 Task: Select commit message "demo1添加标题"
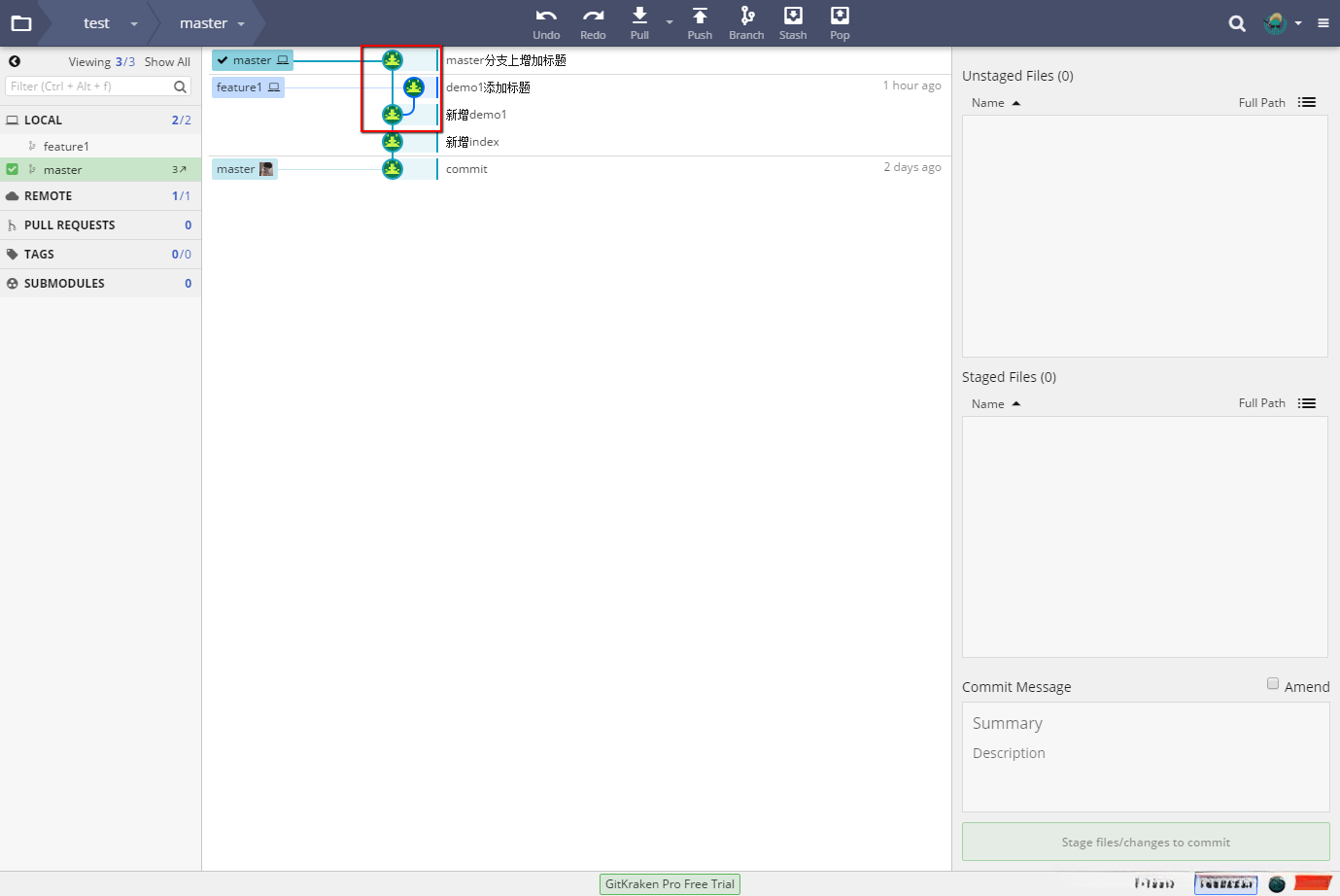(488, 87)
